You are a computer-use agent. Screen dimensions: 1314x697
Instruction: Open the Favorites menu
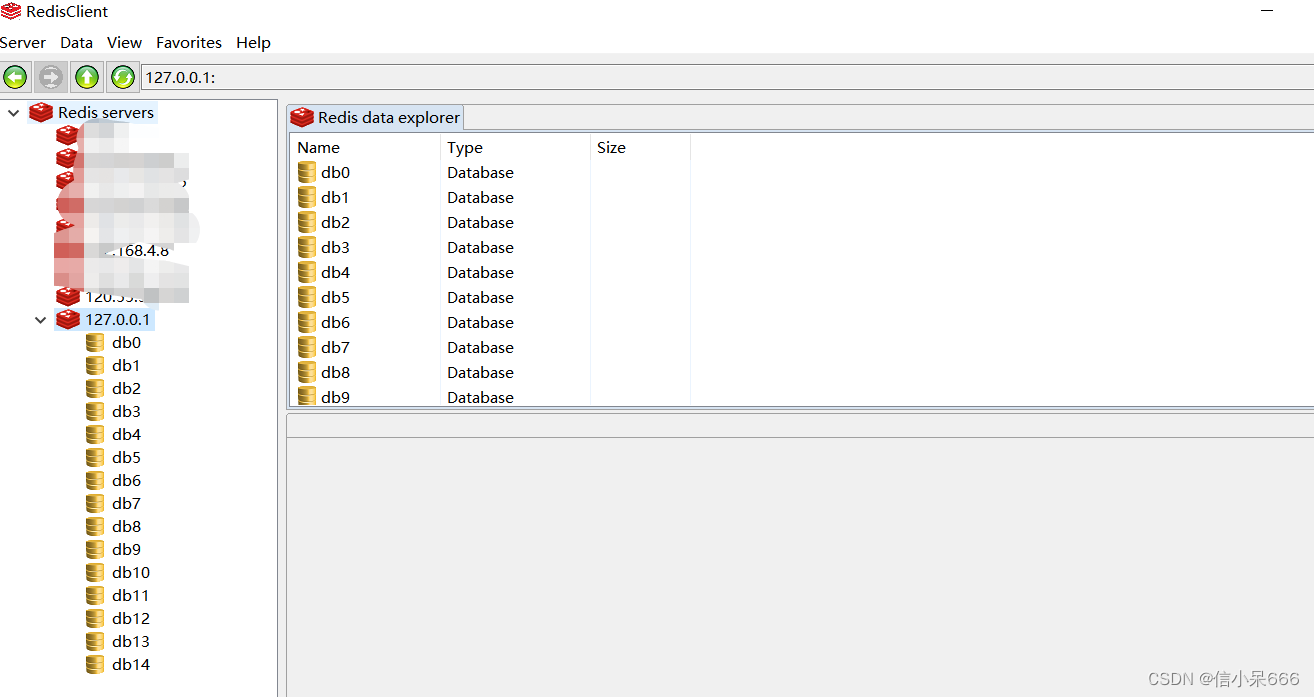(189, 42)
